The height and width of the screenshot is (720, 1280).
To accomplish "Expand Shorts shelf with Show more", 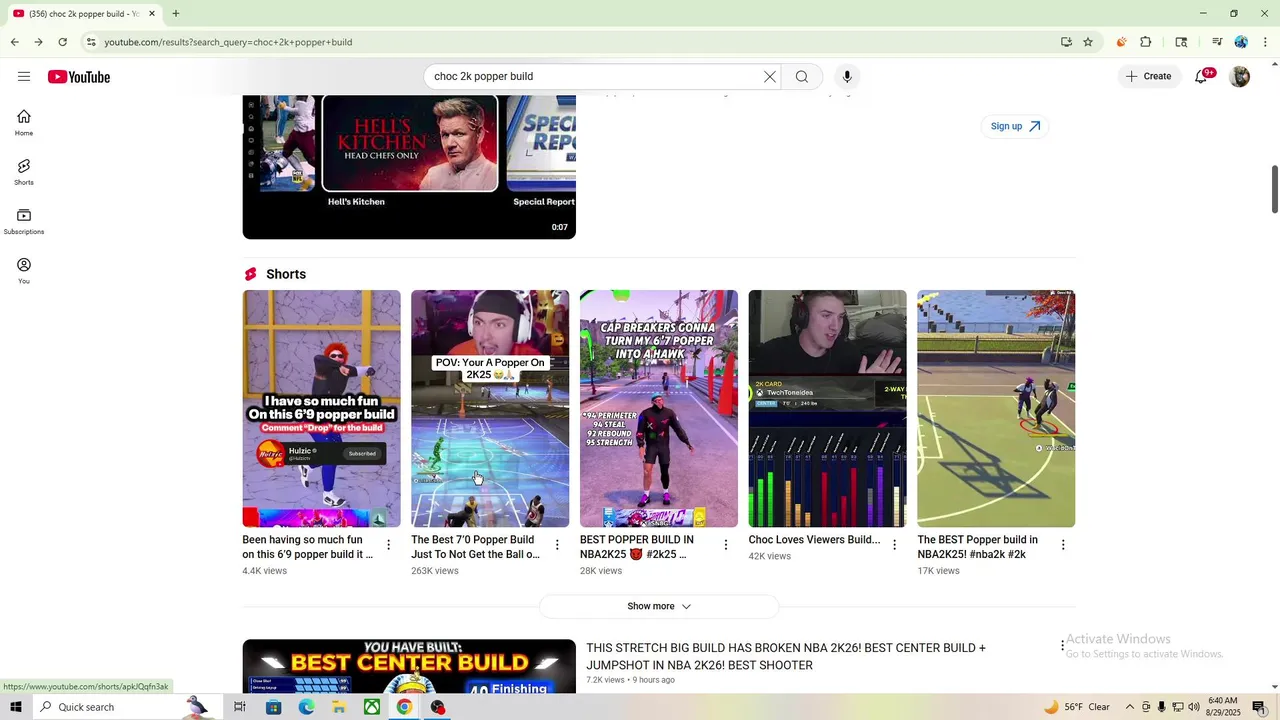I will pyautogui.click(x=659, y=606).
